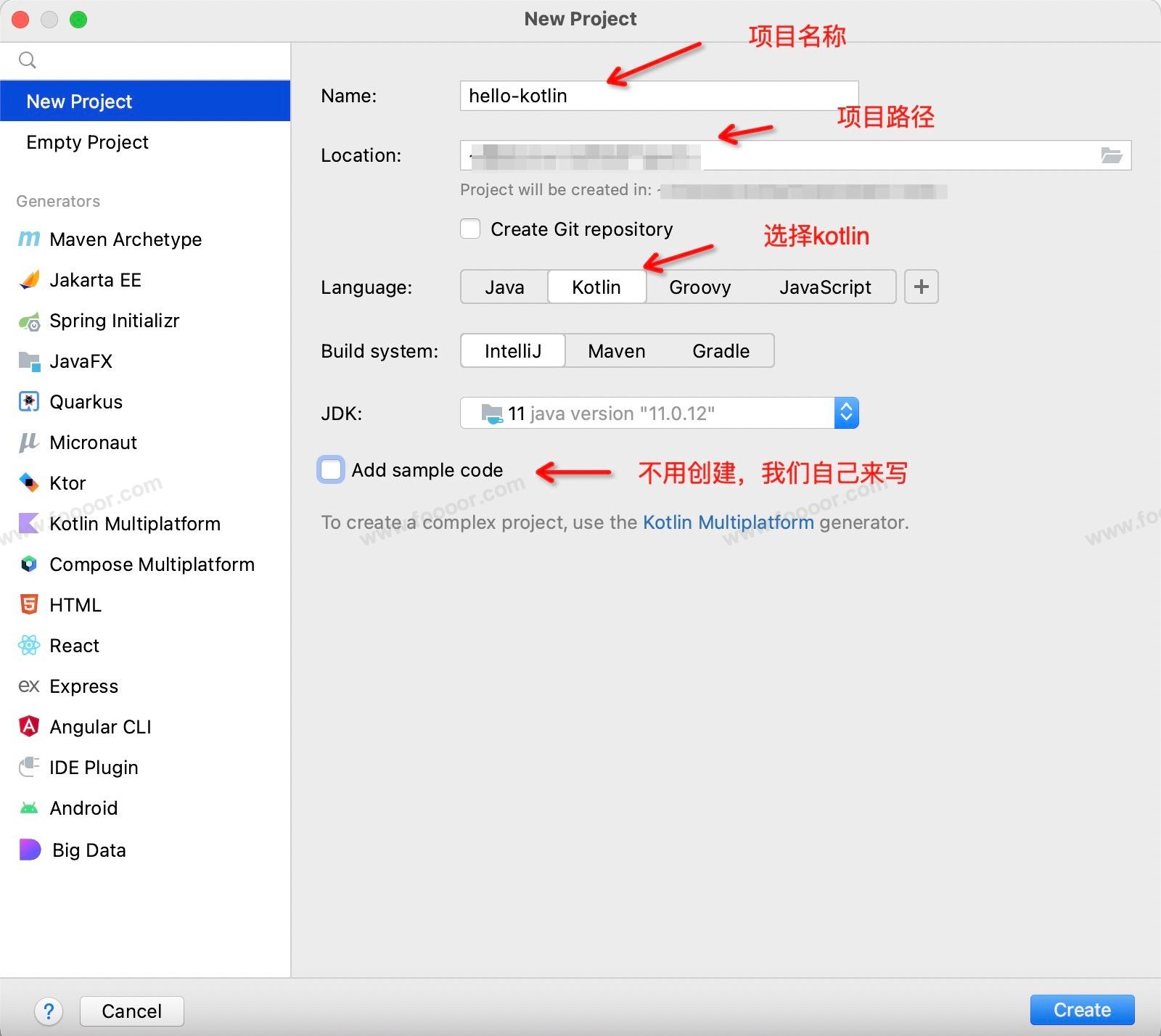Enable the Create Git repository checkbox
This screenshot has width=1161, height=1036.
pos(470,229)
